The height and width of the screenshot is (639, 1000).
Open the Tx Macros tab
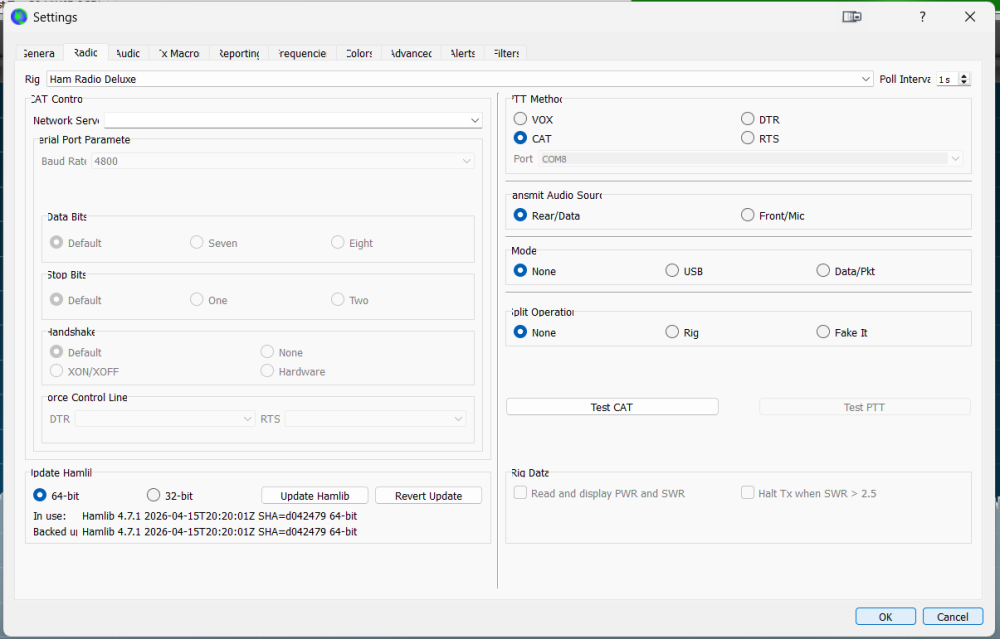[x=179, y=54]
